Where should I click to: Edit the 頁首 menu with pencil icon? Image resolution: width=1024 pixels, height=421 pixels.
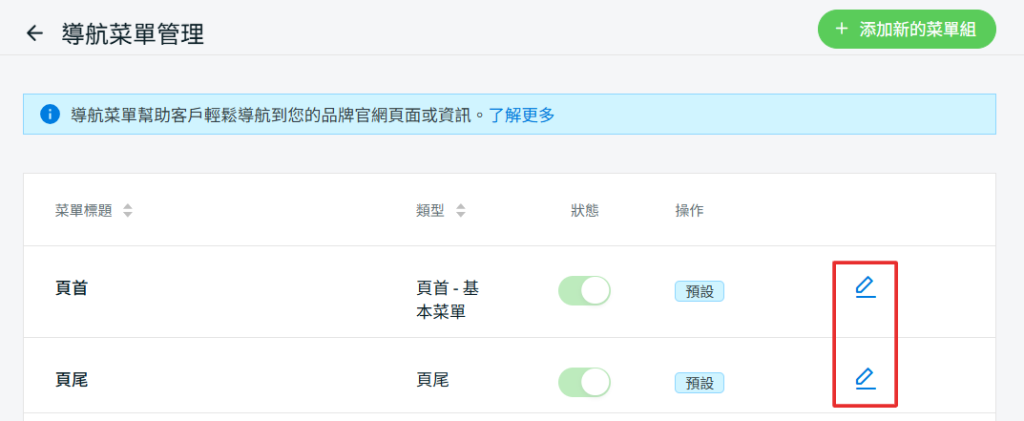point(865,288)
